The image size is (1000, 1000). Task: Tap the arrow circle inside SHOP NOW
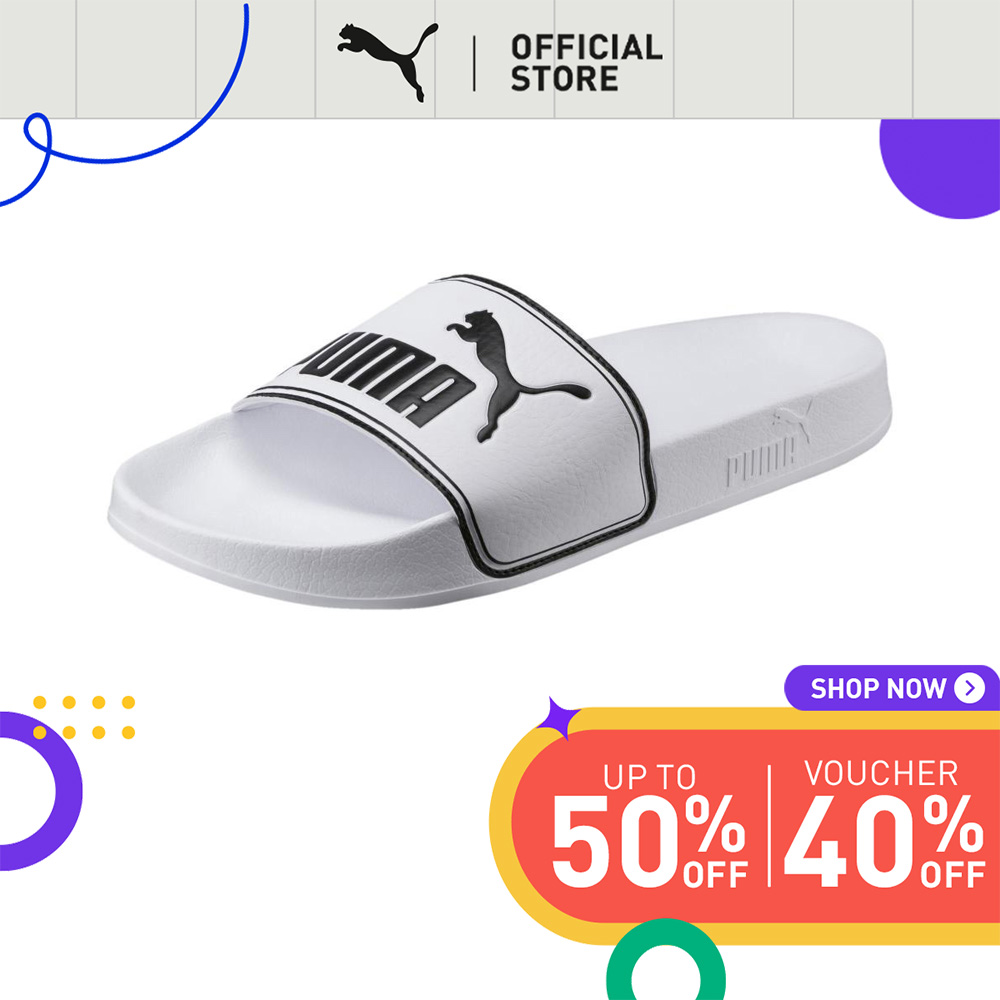[x=969, y=688]
